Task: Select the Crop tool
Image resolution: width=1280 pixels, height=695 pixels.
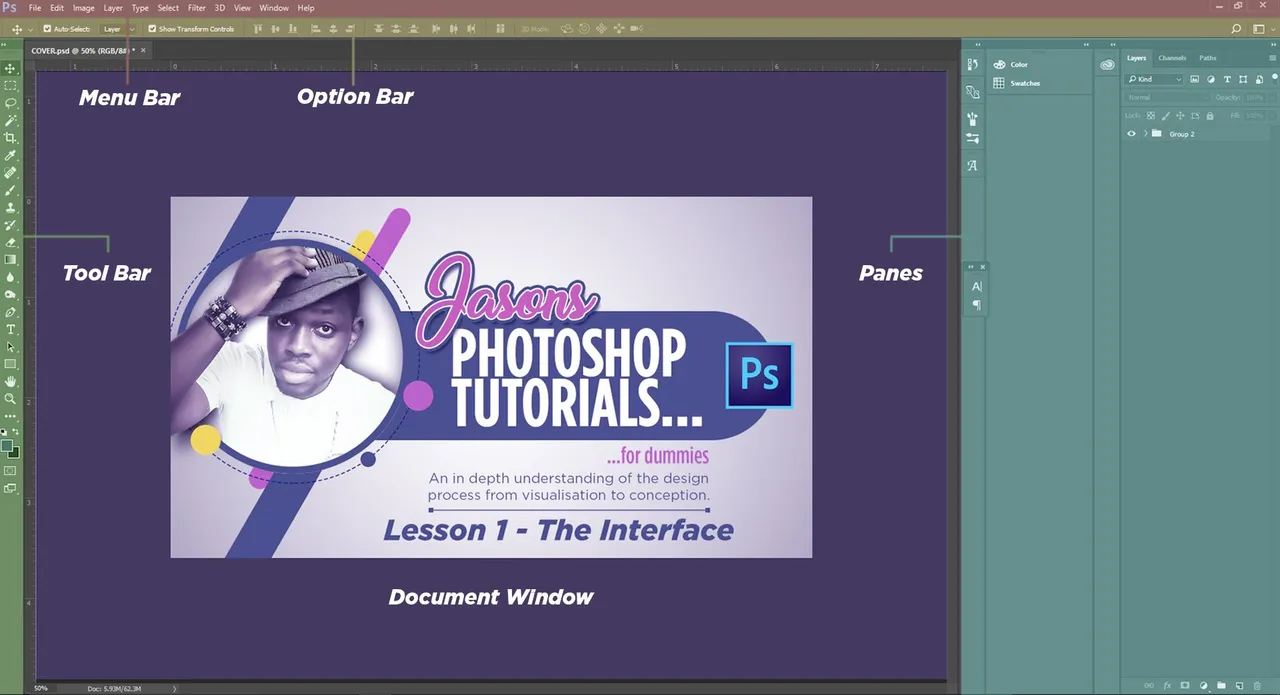Action: click(x=11, y=138)
